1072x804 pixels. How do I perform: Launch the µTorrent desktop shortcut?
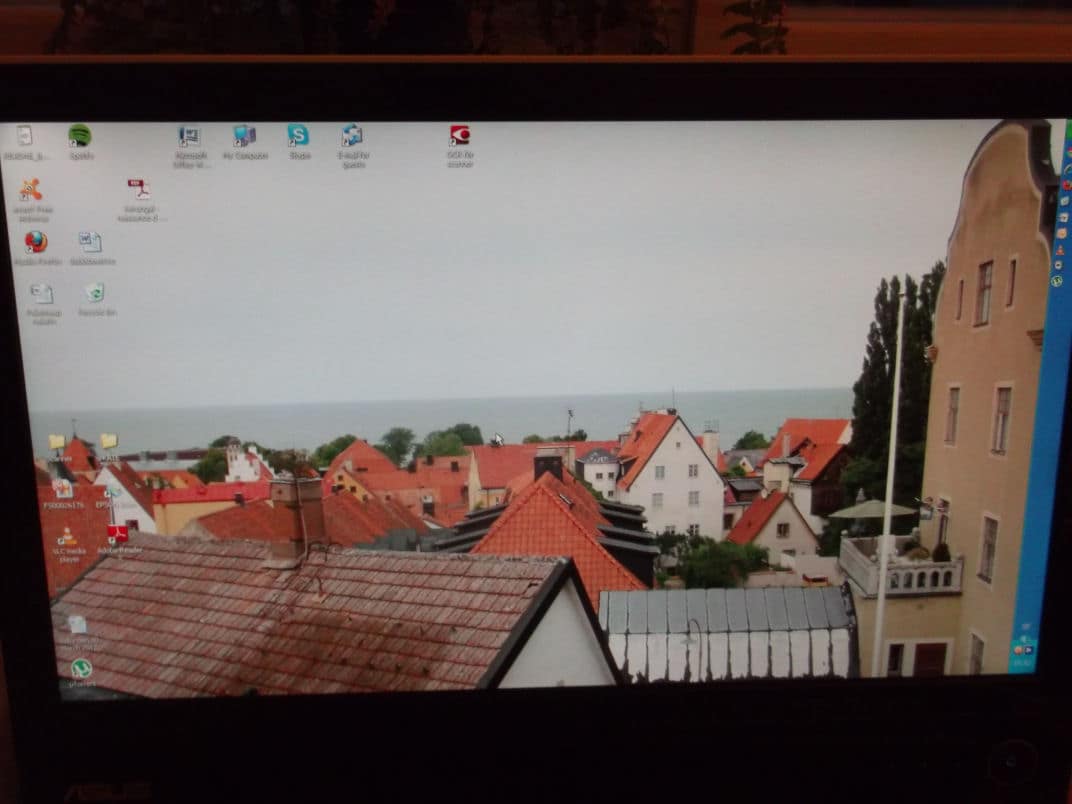click(81, 668)
